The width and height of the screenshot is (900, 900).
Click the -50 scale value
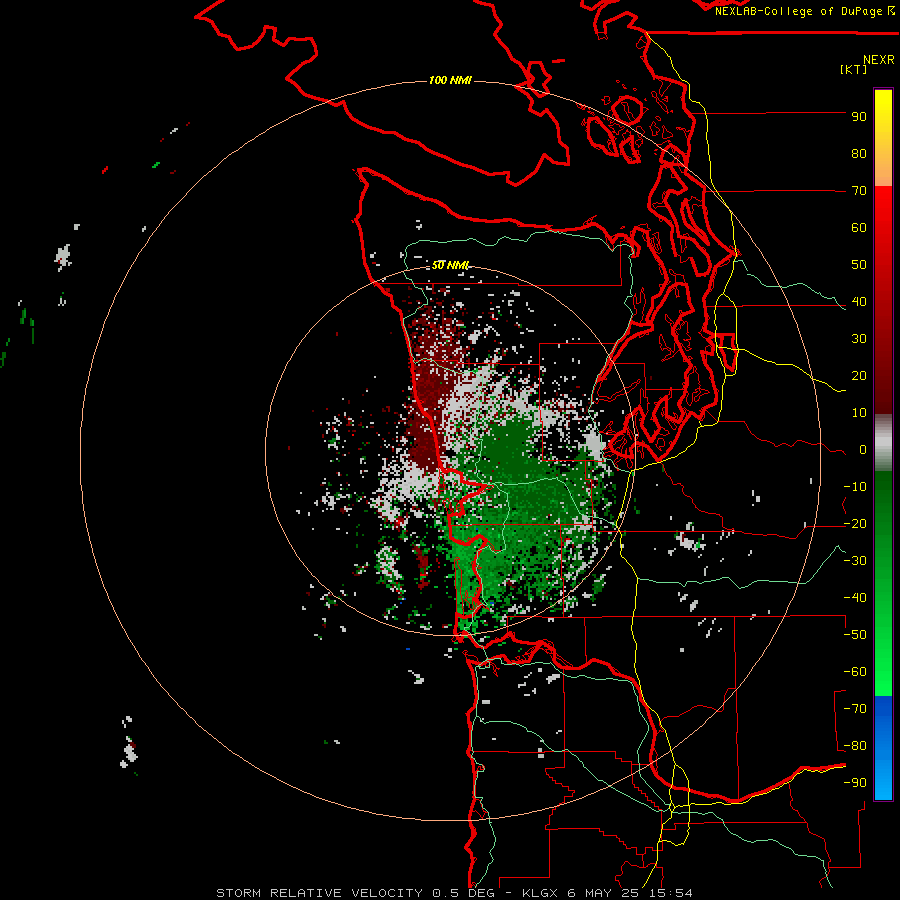click(855, 635)
